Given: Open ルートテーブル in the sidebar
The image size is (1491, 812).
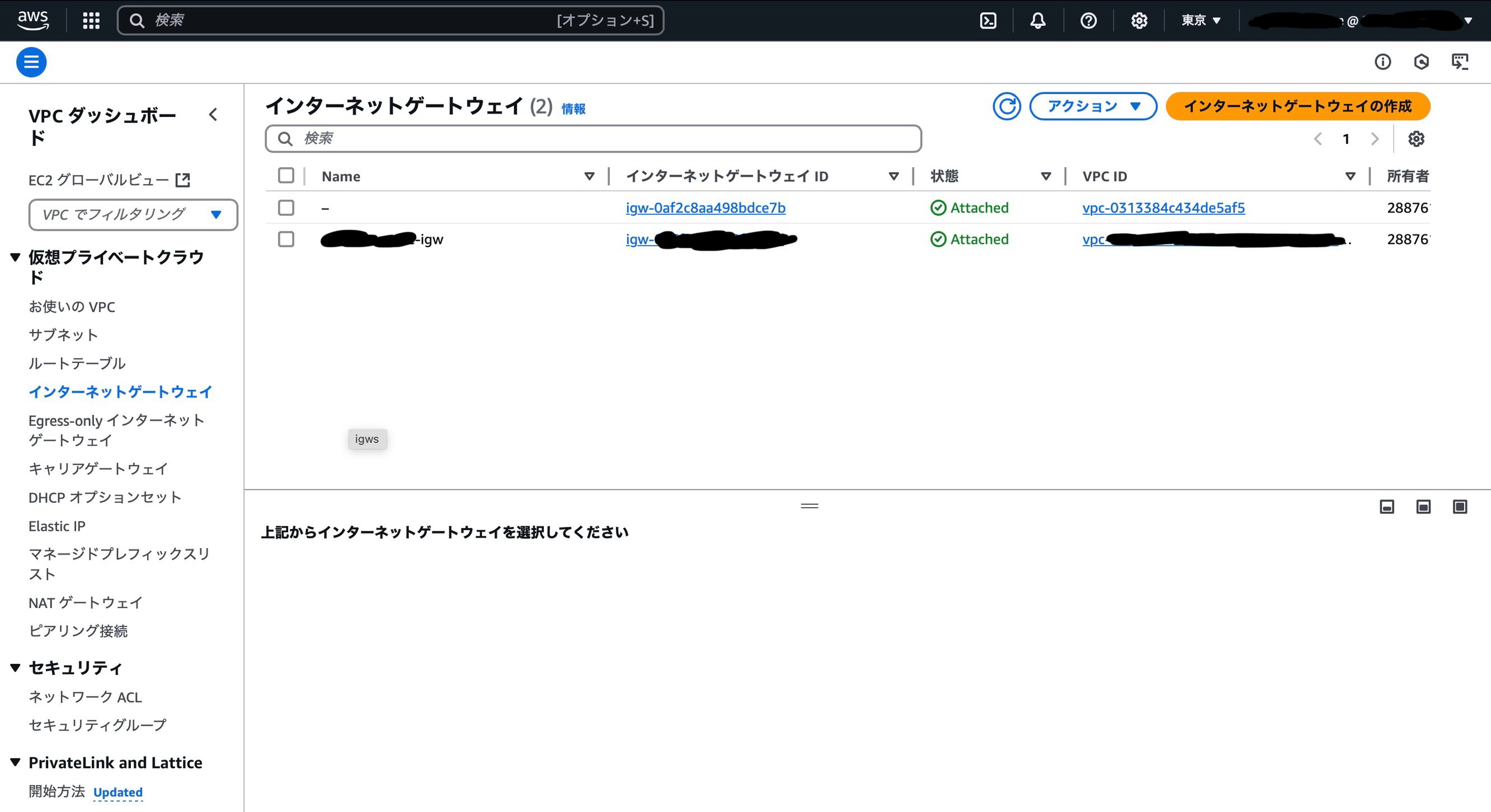Looking at the screenshot, I should pyautogui.click(x=77, y=363).
